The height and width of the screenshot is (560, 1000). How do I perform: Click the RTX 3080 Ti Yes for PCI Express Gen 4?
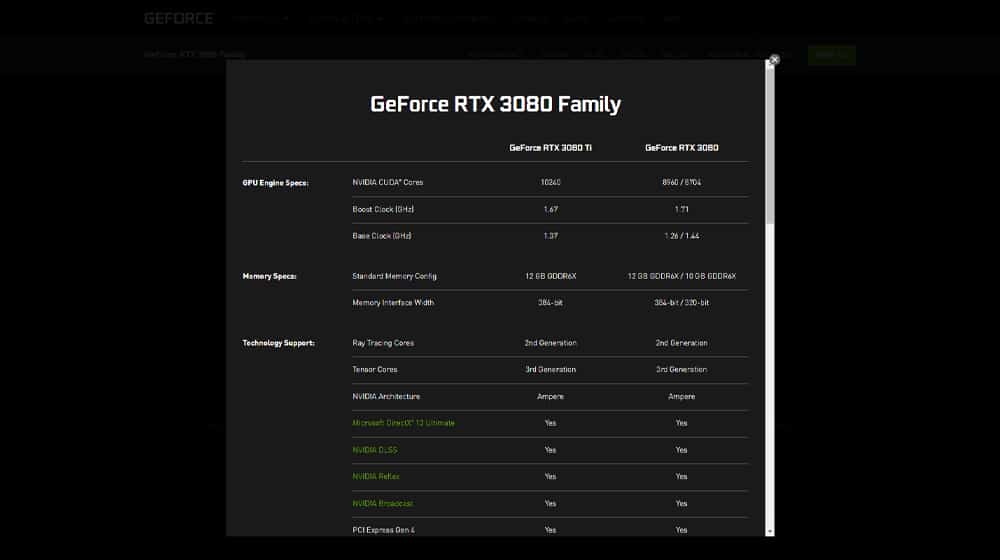click(550, 530)
